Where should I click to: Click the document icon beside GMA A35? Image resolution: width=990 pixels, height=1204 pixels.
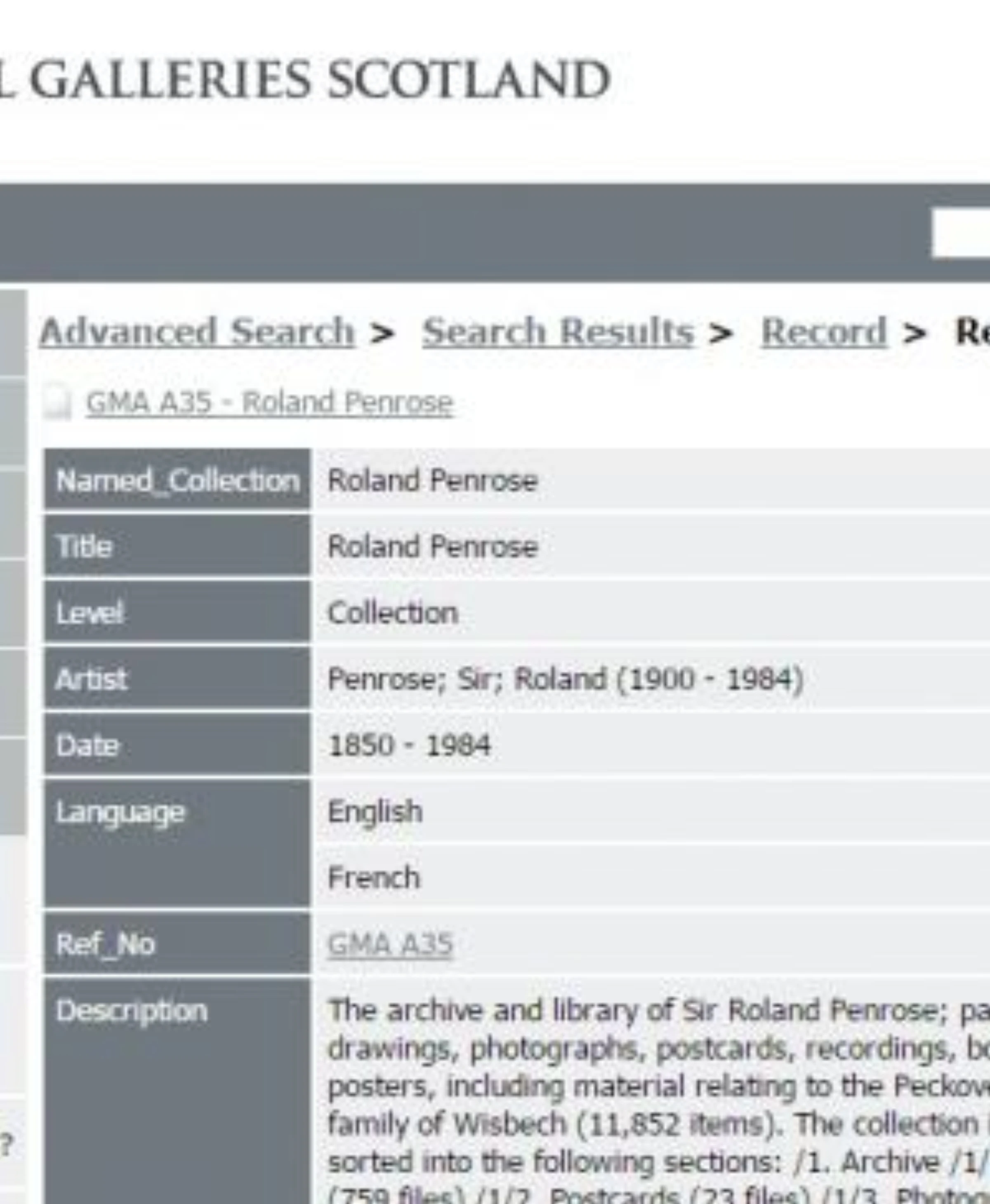click(57, 404)
